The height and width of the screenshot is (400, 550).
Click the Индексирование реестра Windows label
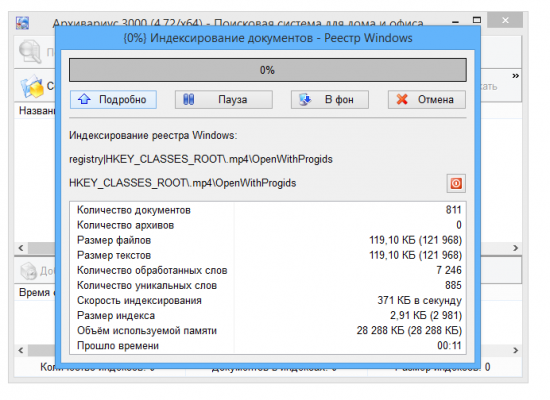coord(153,135)
